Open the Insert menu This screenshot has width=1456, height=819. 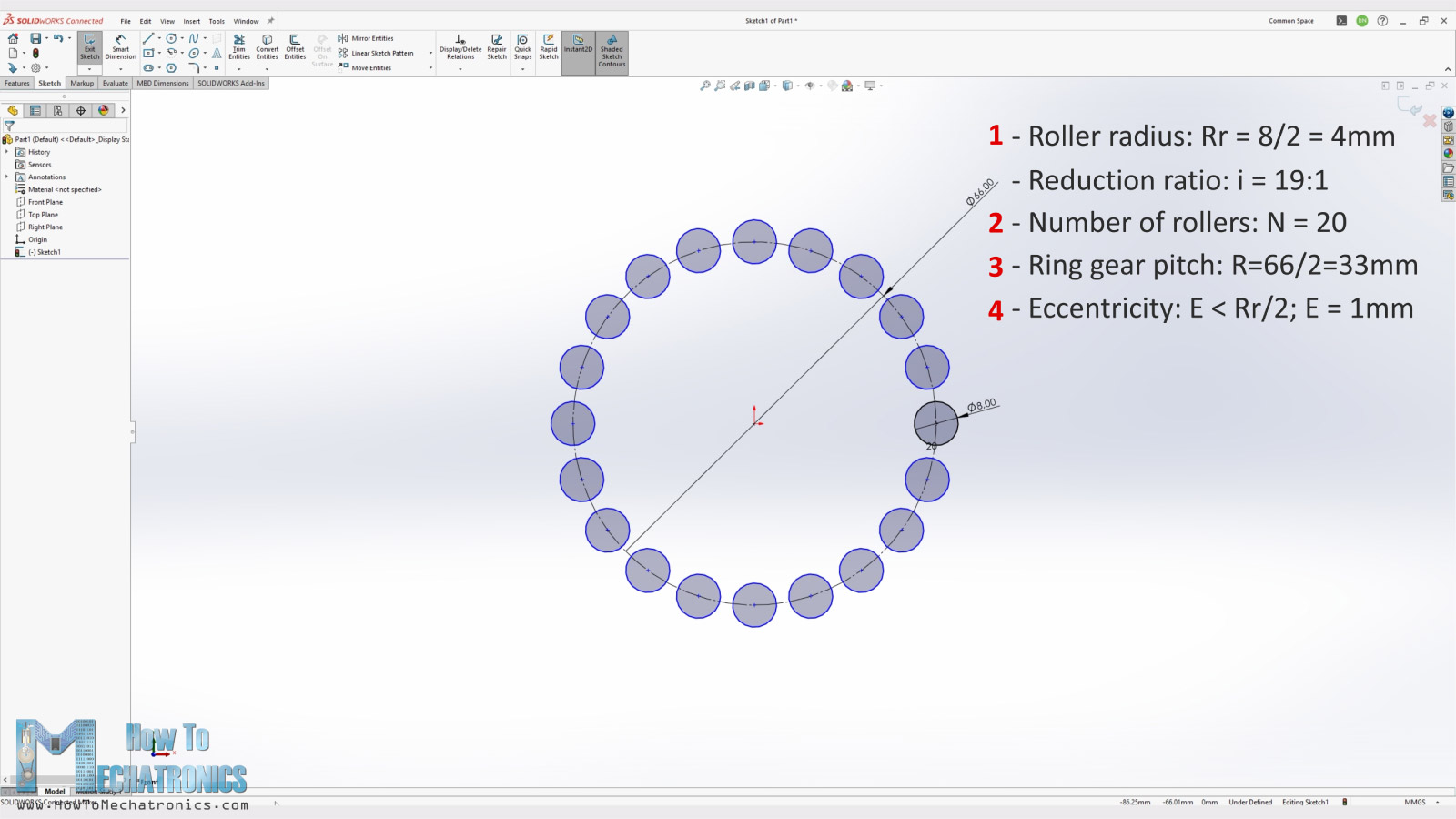pos(191,21)
